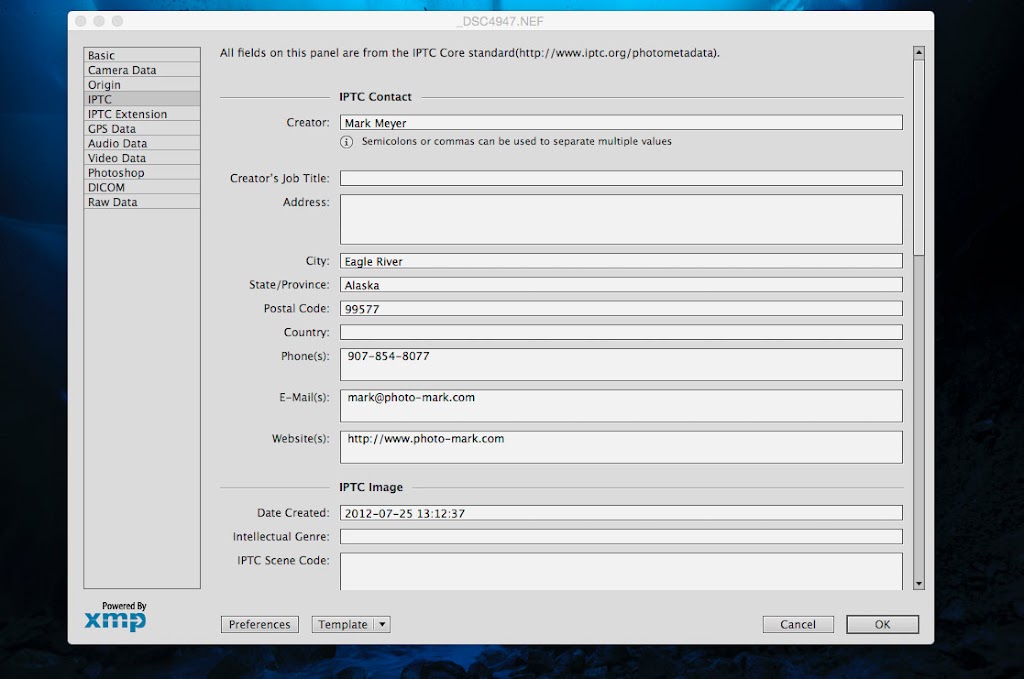Edit the Date Created field
This screenshot has height=679, width=1024.
[621, 513]
